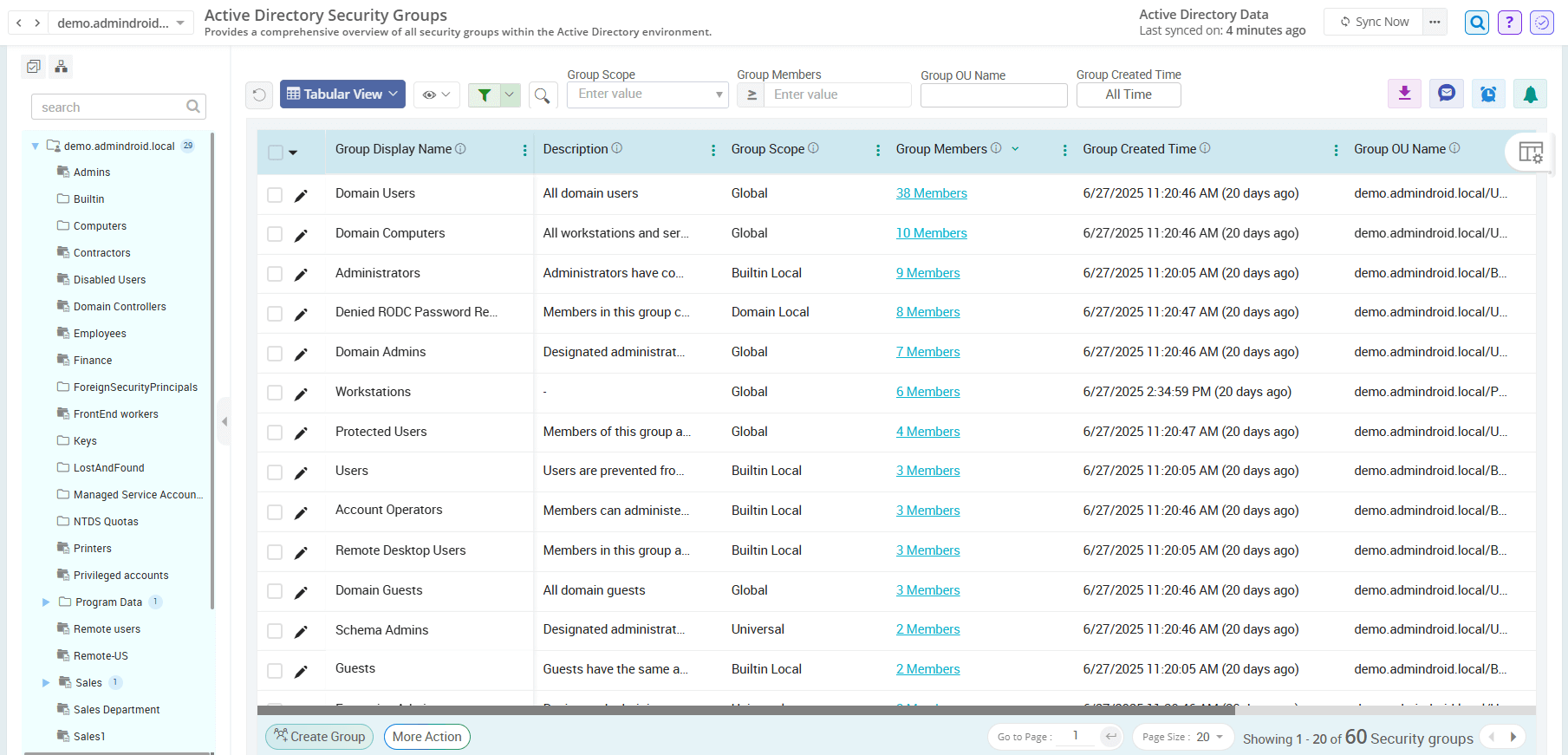Open the column customization settings icon
The height and width of the screenshot is (755, 1568).
point(1530,153)
